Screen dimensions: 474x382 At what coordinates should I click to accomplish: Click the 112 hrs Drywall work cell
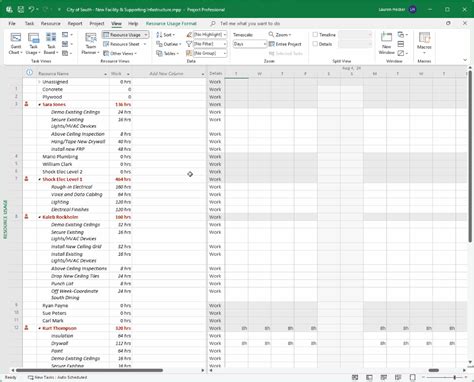(121, 343)
